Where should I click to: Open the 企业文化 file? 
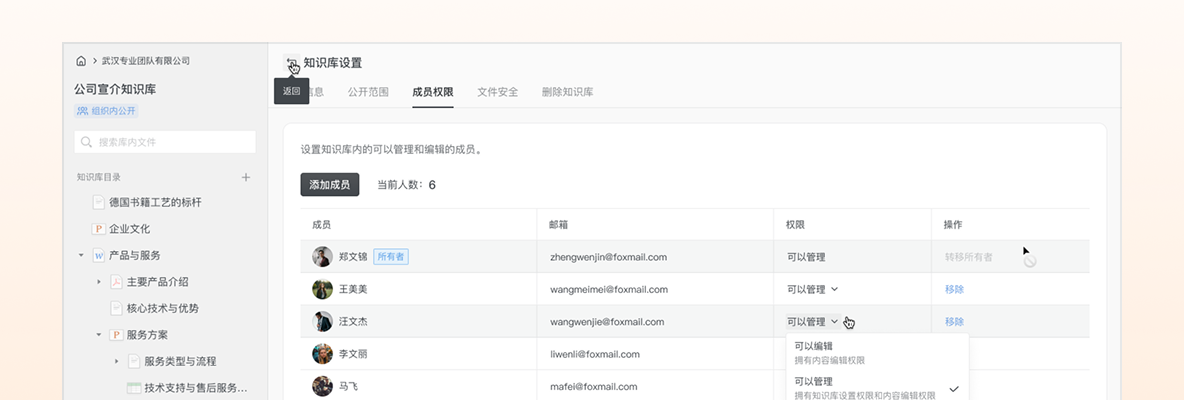pos(129,229)
